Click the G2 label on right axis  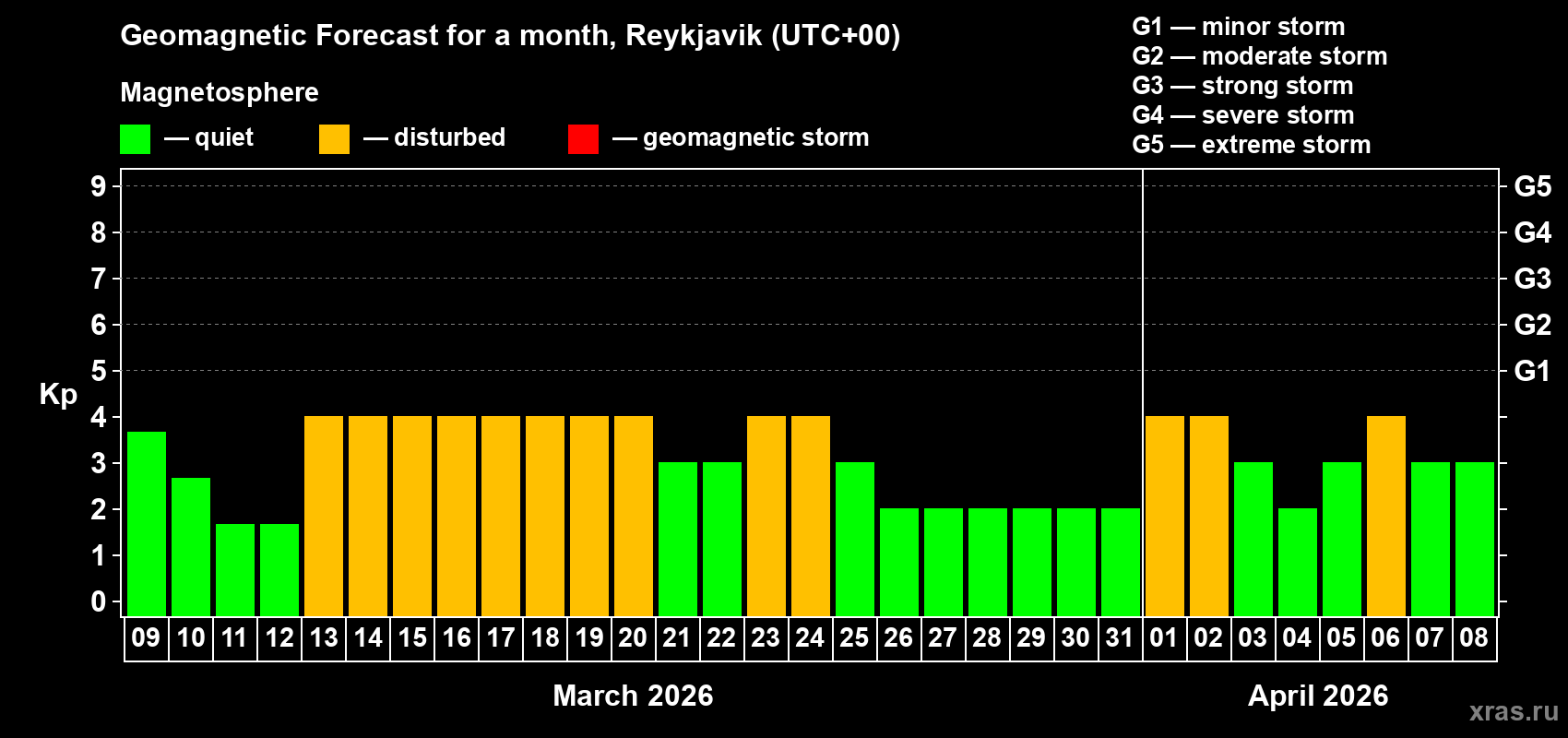[1533, 325]
